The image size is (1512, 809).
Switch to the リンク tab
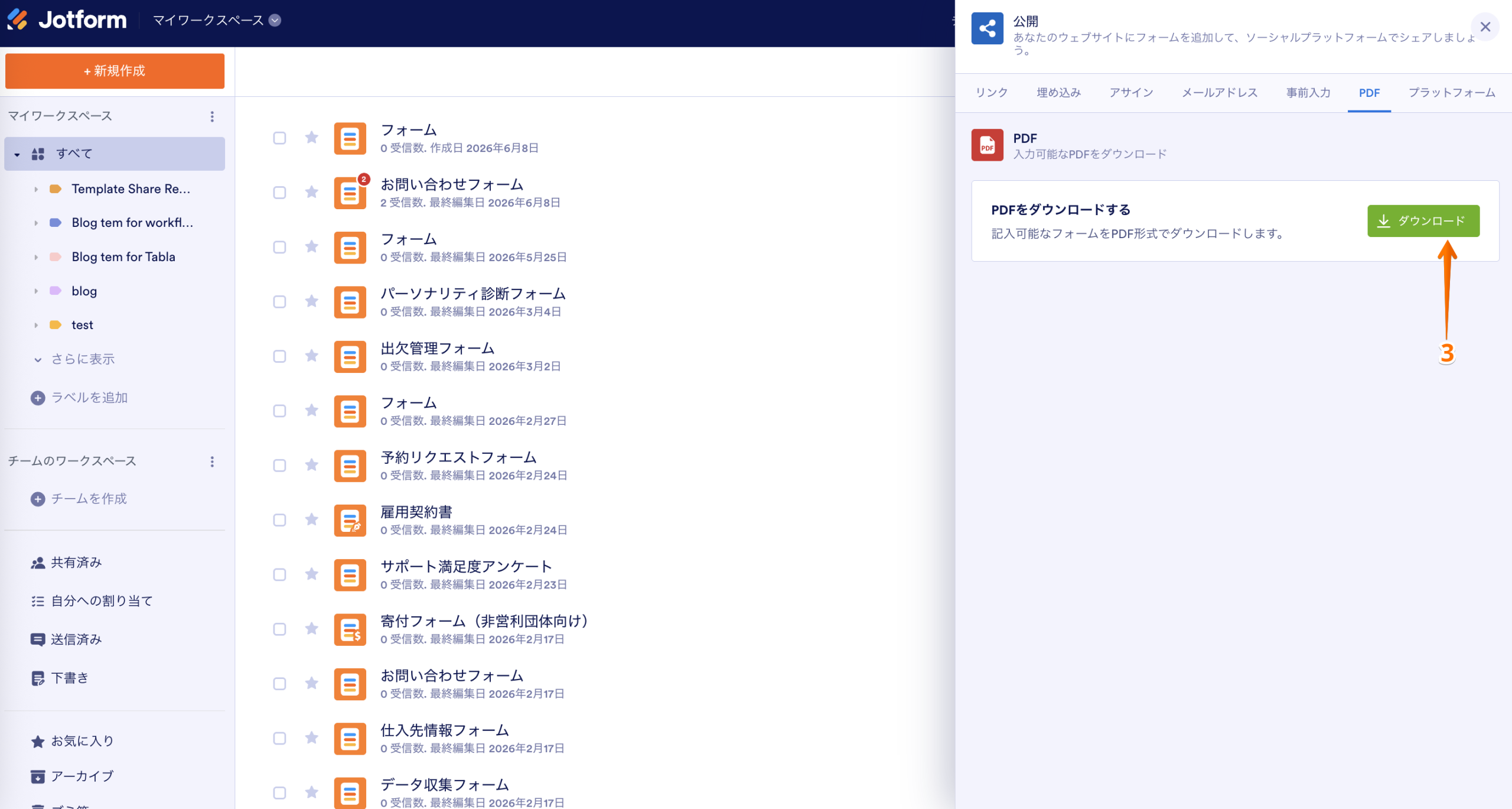(x=992, y=93)
